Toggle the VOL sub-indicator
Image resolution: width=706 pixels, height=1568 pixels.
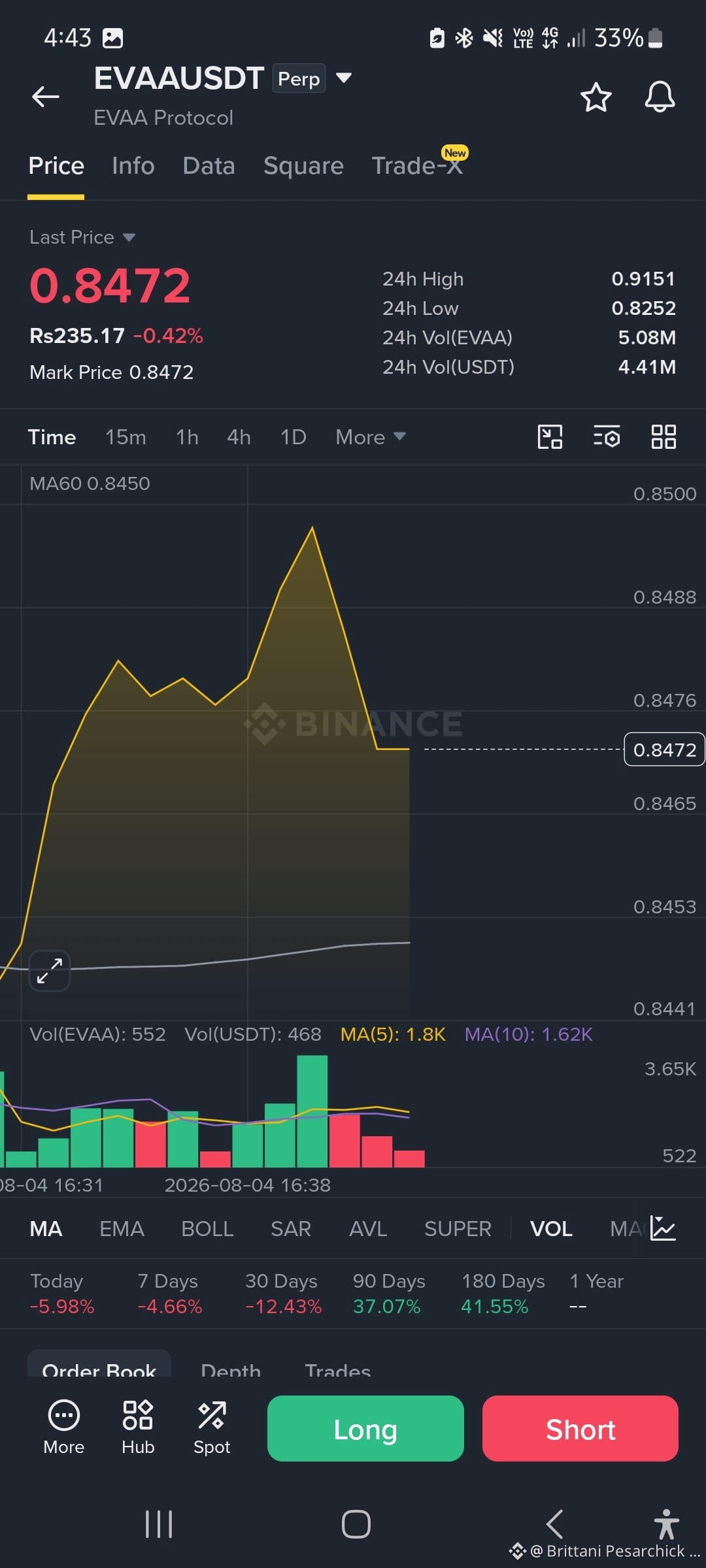point(551,1229)
